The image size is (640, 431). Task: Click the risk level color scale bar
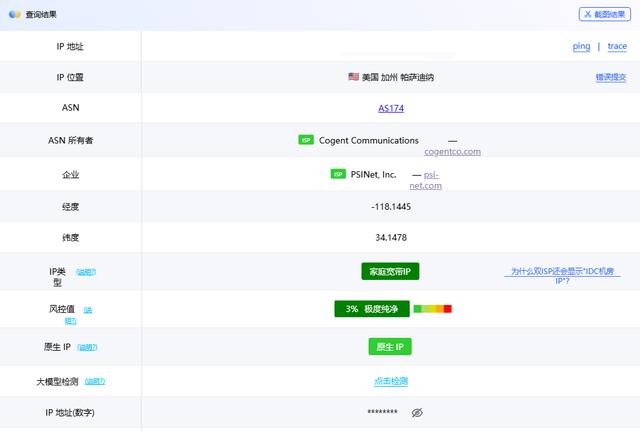[x=432, y=309]
